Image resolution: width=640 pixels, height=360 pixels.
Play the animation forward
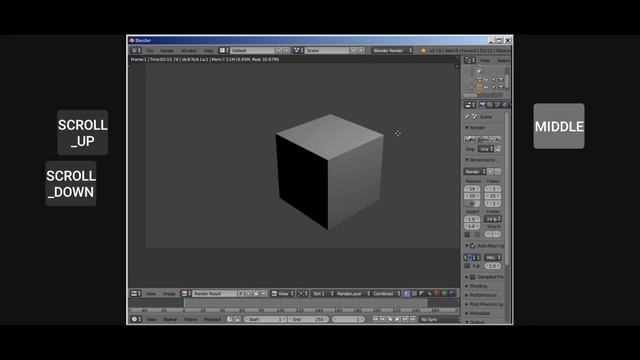(x=398, y=319)
